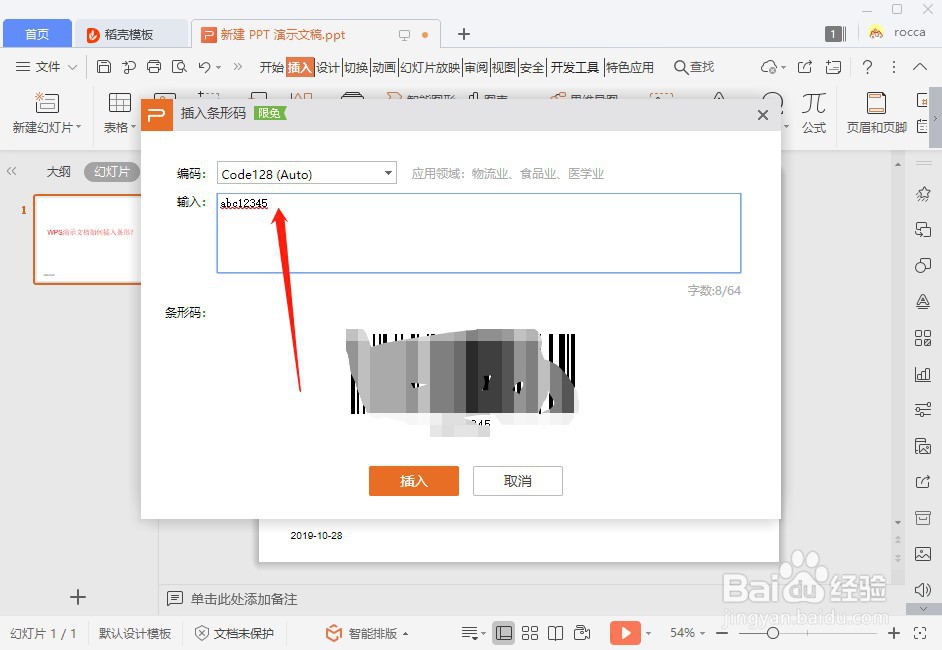This screenshot has height=650, width=942.
Task: Expand the 文件 menu dropdown arrow
Action: [x=72, y=67]
